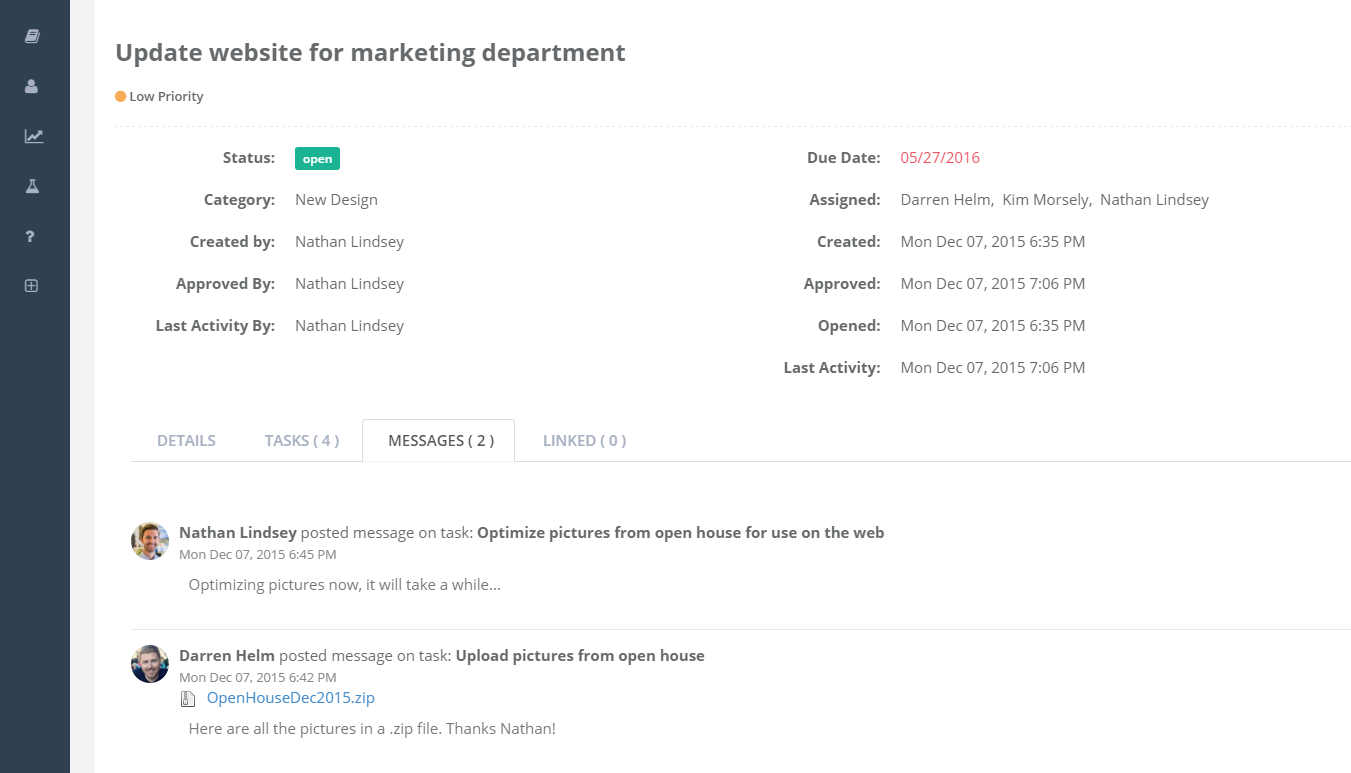
Task: Click the due date 05/27/2016
Action: [x=940, y=158]
